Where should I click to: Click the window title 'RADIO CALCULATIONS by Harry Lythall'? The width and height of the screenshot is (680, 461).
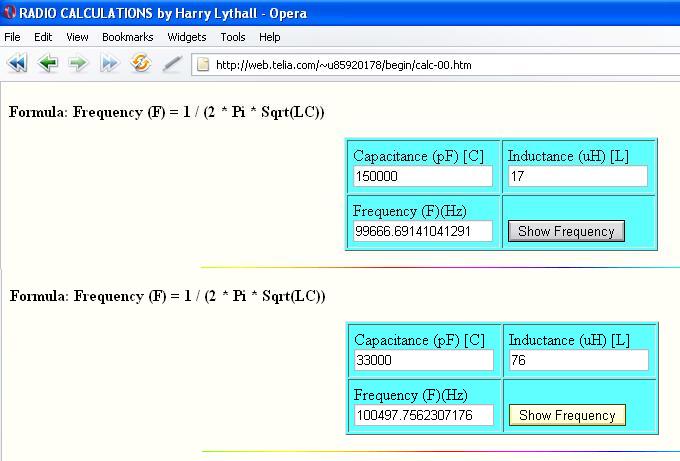coord(138,13)
